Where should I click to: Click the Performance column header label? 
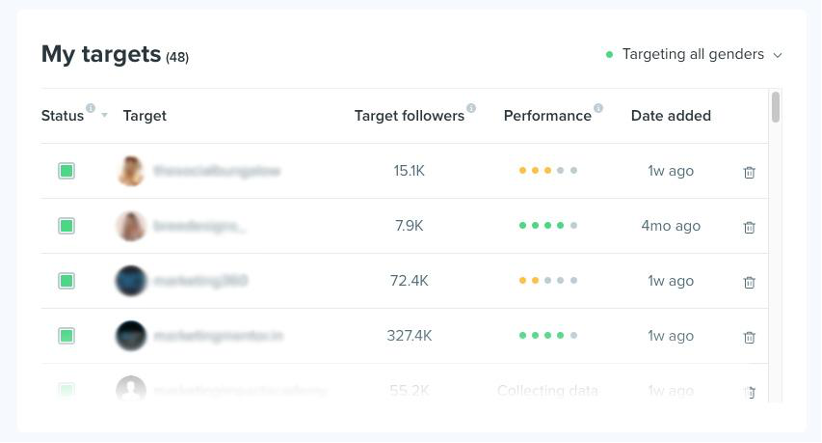click(547, 116)
